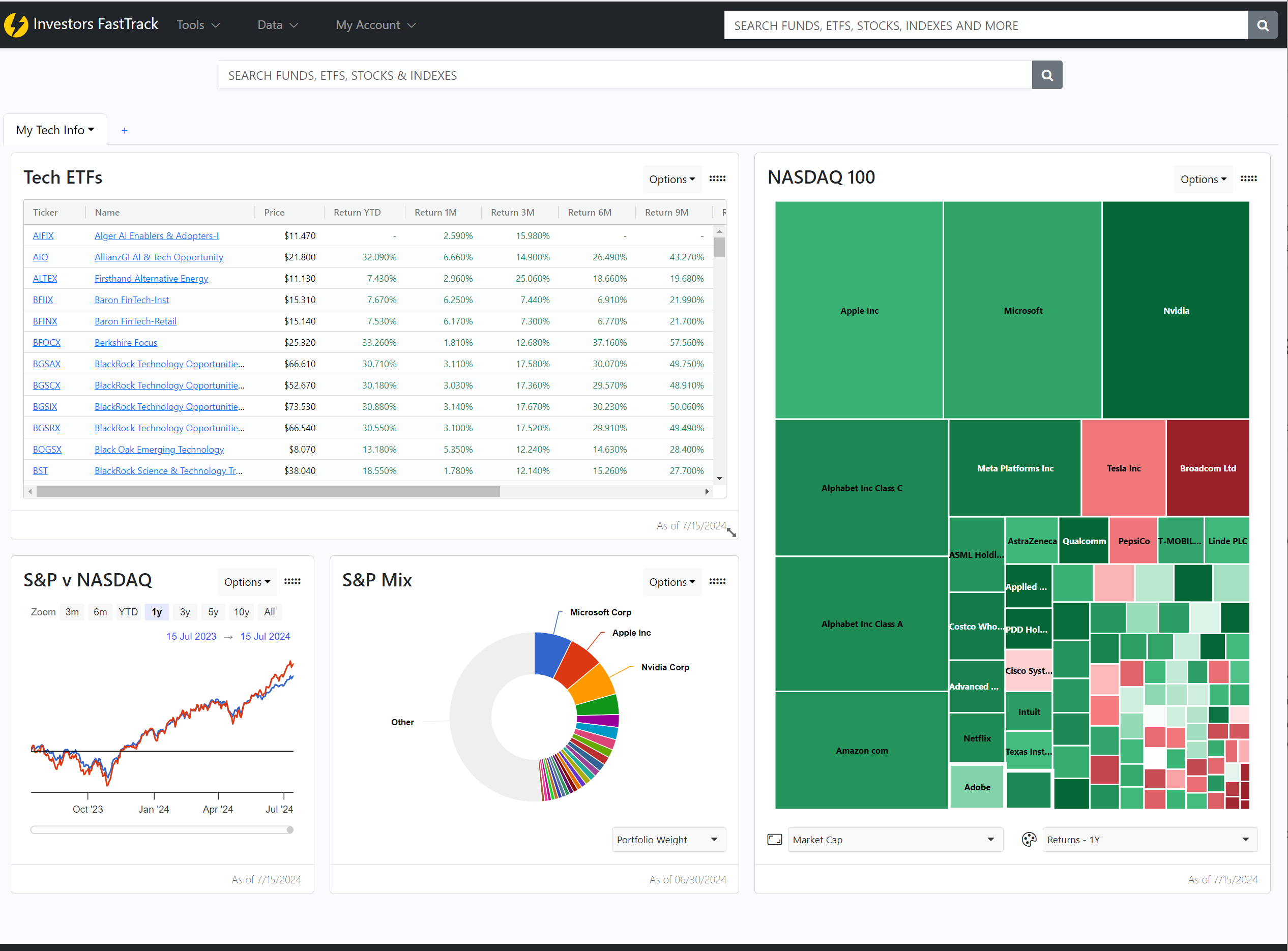Open Tech ETFs Options dropdown
Screen dimensions: 1288x951
672,179
